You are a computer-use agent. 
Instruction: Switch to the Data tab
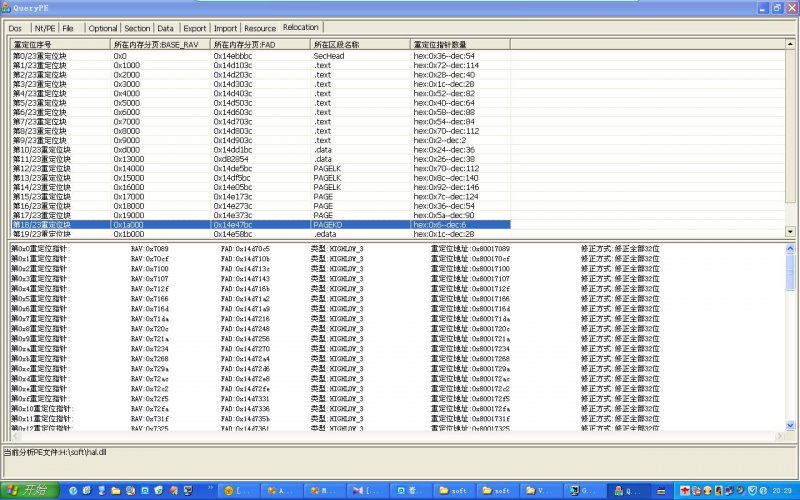point(165,28)
